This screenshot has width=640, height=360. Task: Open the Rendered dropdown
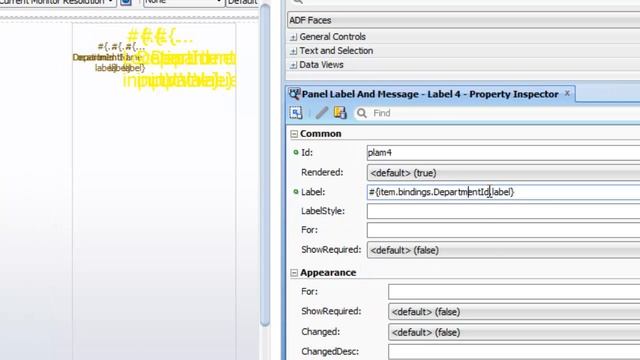503,173
